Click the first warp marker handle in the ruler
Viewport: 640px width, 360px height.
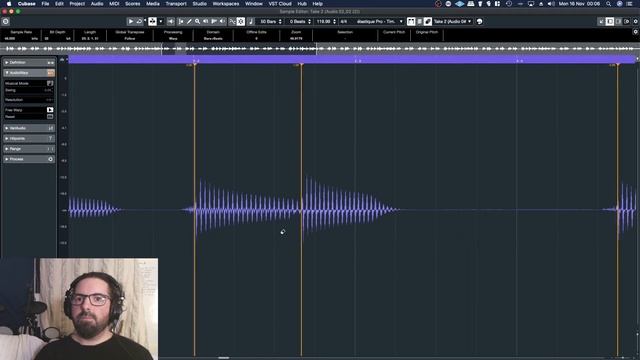[x=195, y=65]
